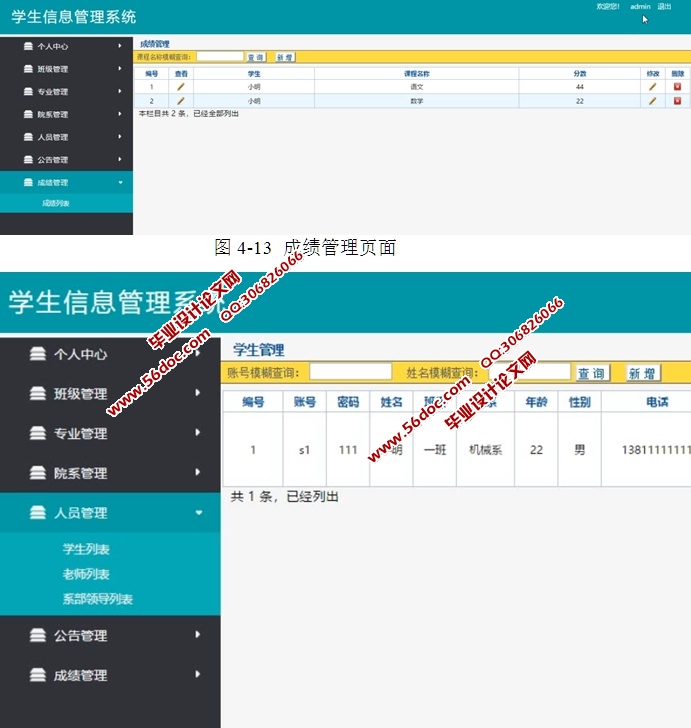
Task: Collapse the open 人员管理 arrow on the 学生管理 page
Action: pos(199,513)
